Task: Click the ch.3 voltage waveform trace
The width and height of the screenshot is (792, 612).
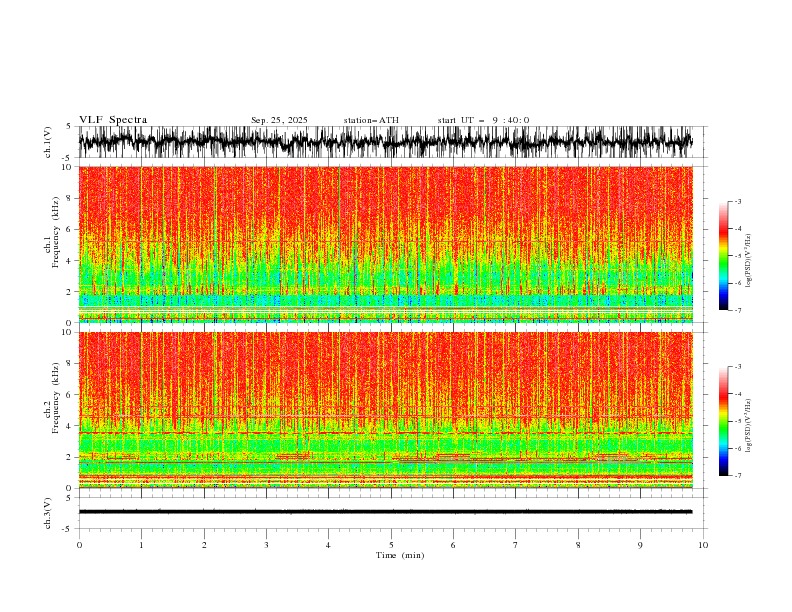Action: pyautogui.click(x=386, y=512)
